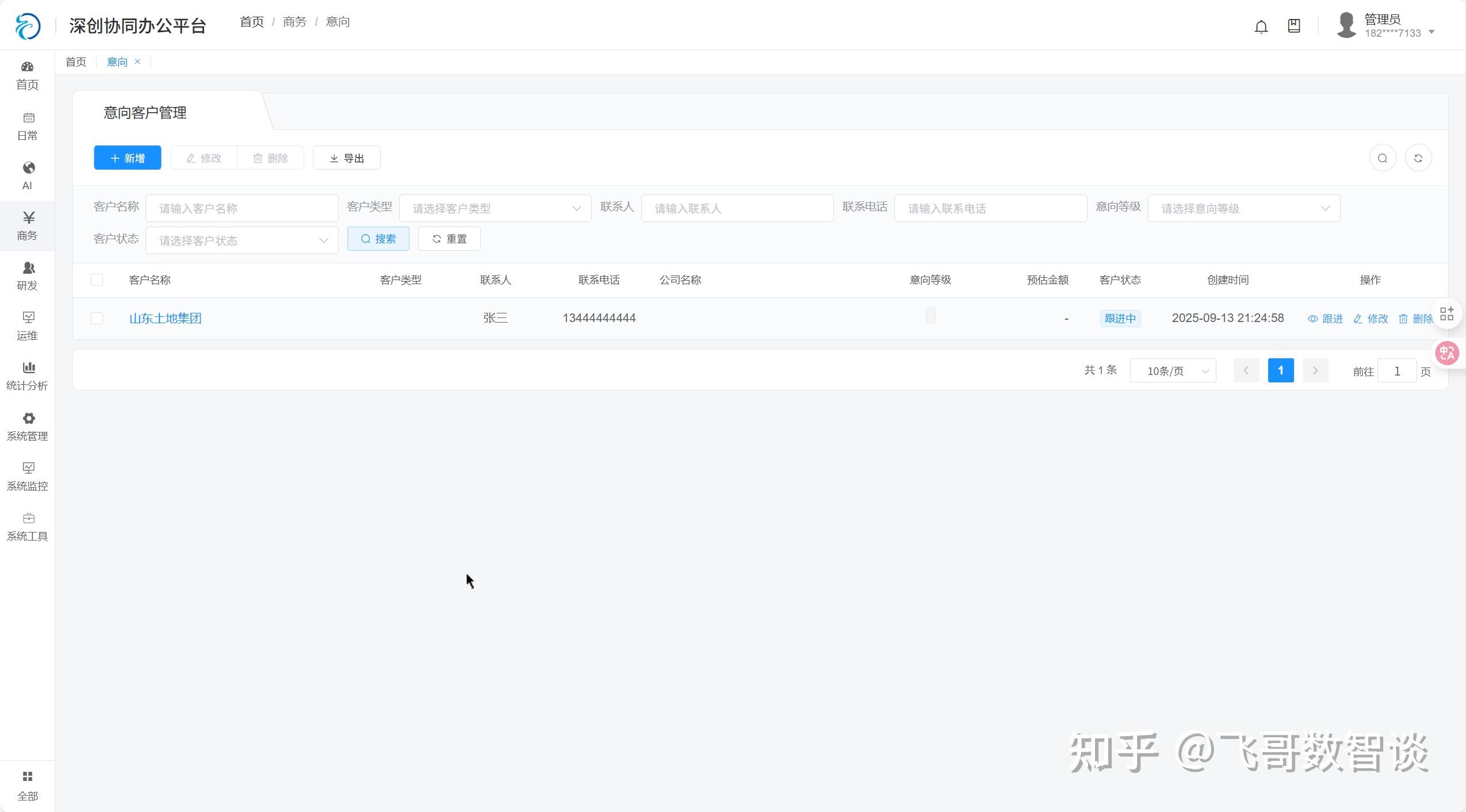
Task: Click the administrator avatar
Action: tap(1346, 26)
